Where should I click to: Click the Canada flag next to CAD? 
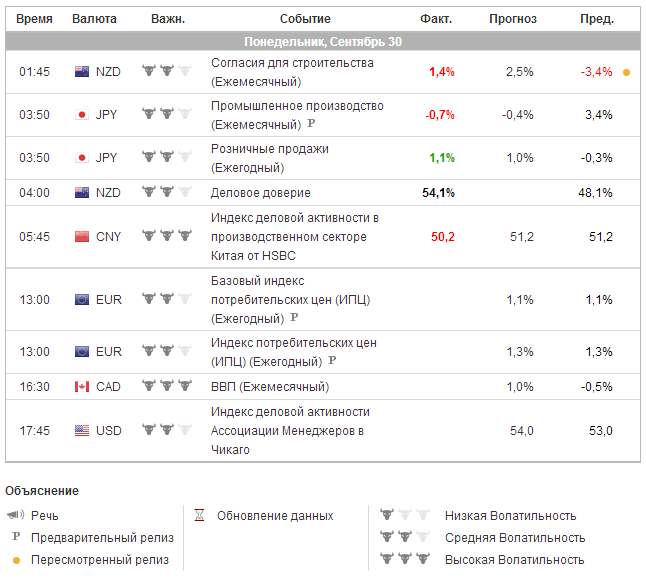click(x=82, y=387)
